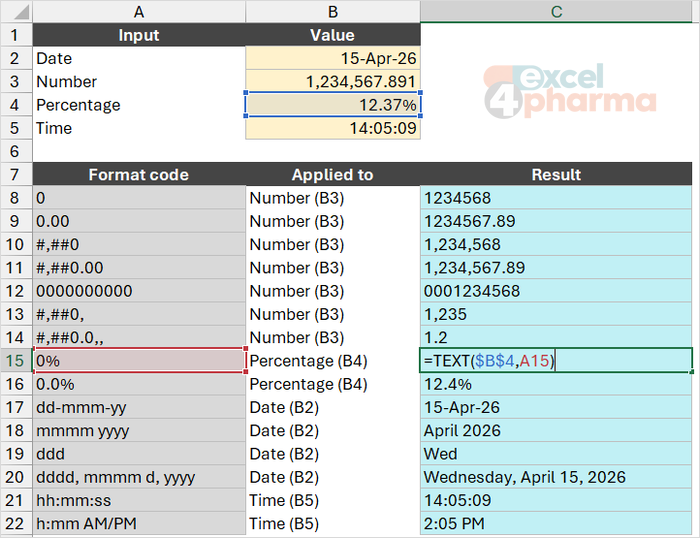The width and height of the screenshot is (700, 538).
Task: Select result cell 'Wednesday, April 15, 2026'
Action: [x=556, y=477]
